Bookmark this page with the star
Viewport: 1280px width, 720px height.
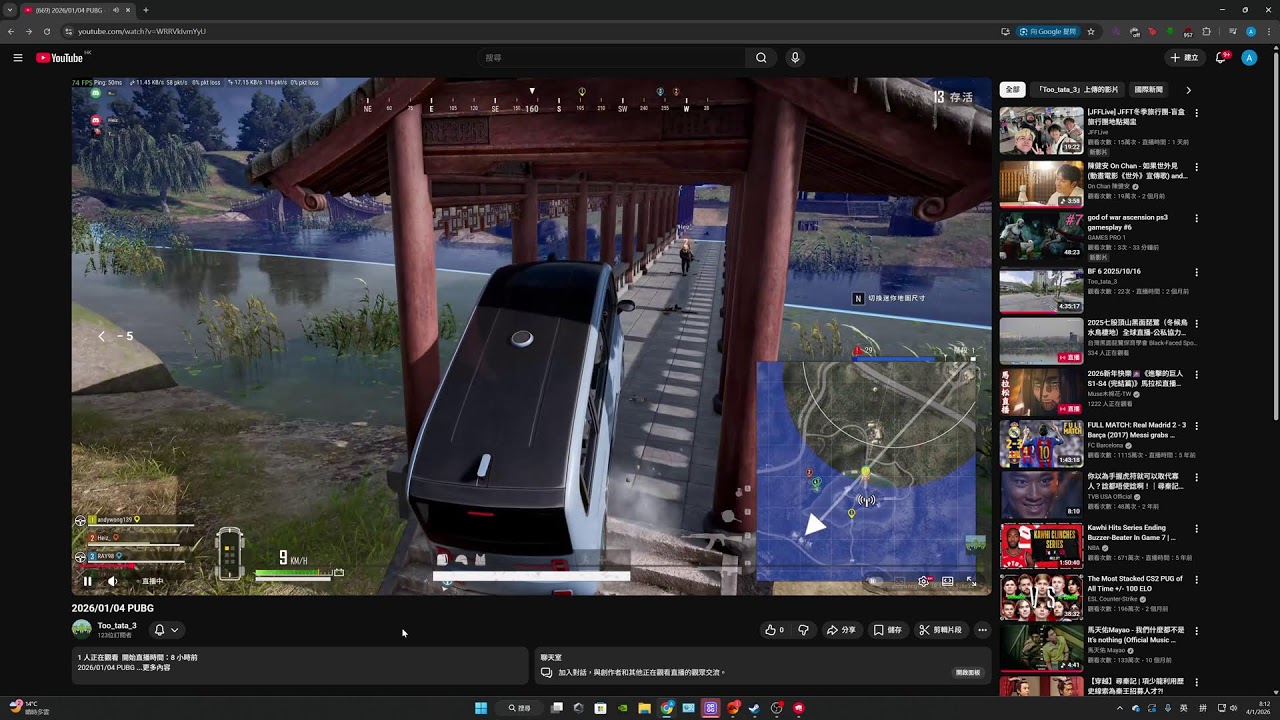[x=1091, y=31]
